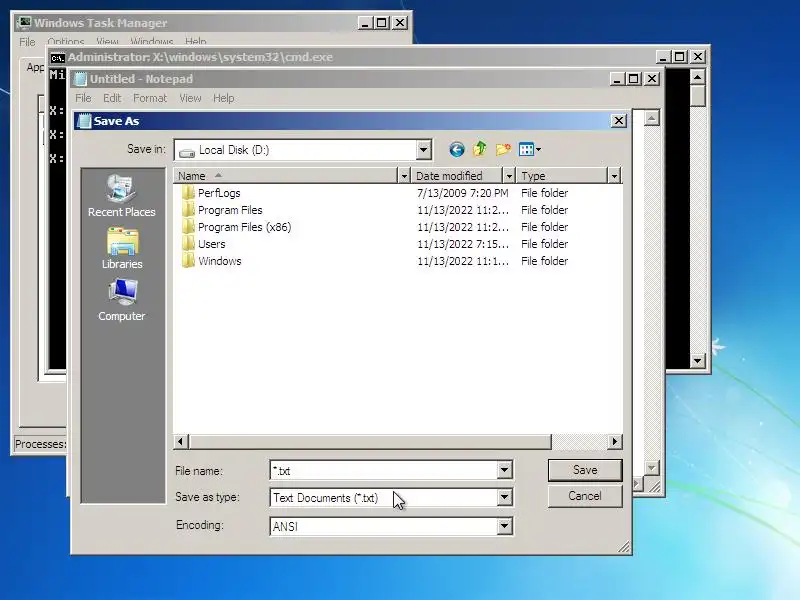This screenshot has height=600, width=800.
Task: Open Date modified column filter arrow
Action: click(x=509, y=176)
